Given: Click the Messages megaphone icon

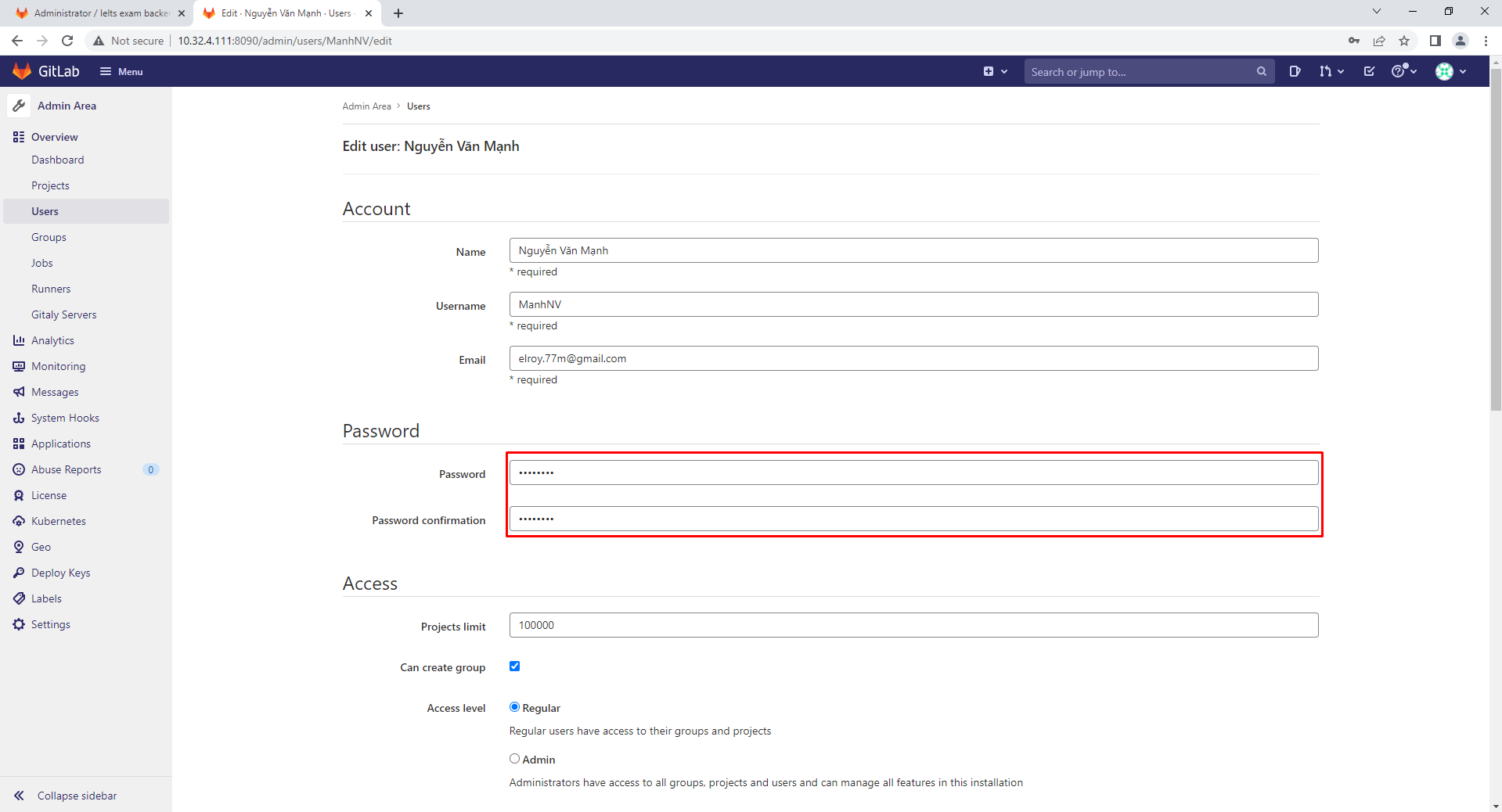Looking at the screenshot, I should click(19, 392).
